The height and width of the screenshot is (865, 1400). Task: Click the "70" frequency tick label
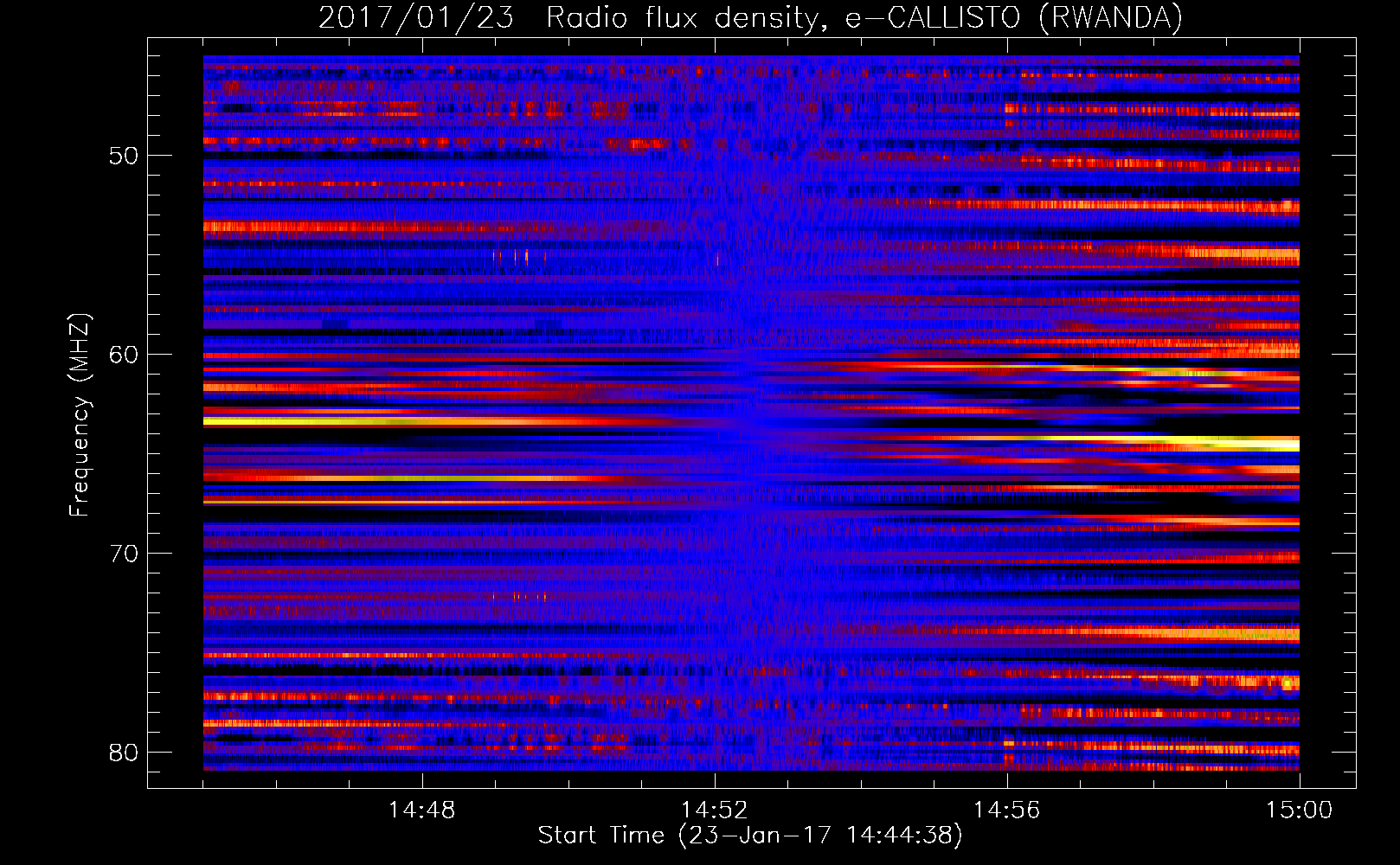(x=124, y=554)
